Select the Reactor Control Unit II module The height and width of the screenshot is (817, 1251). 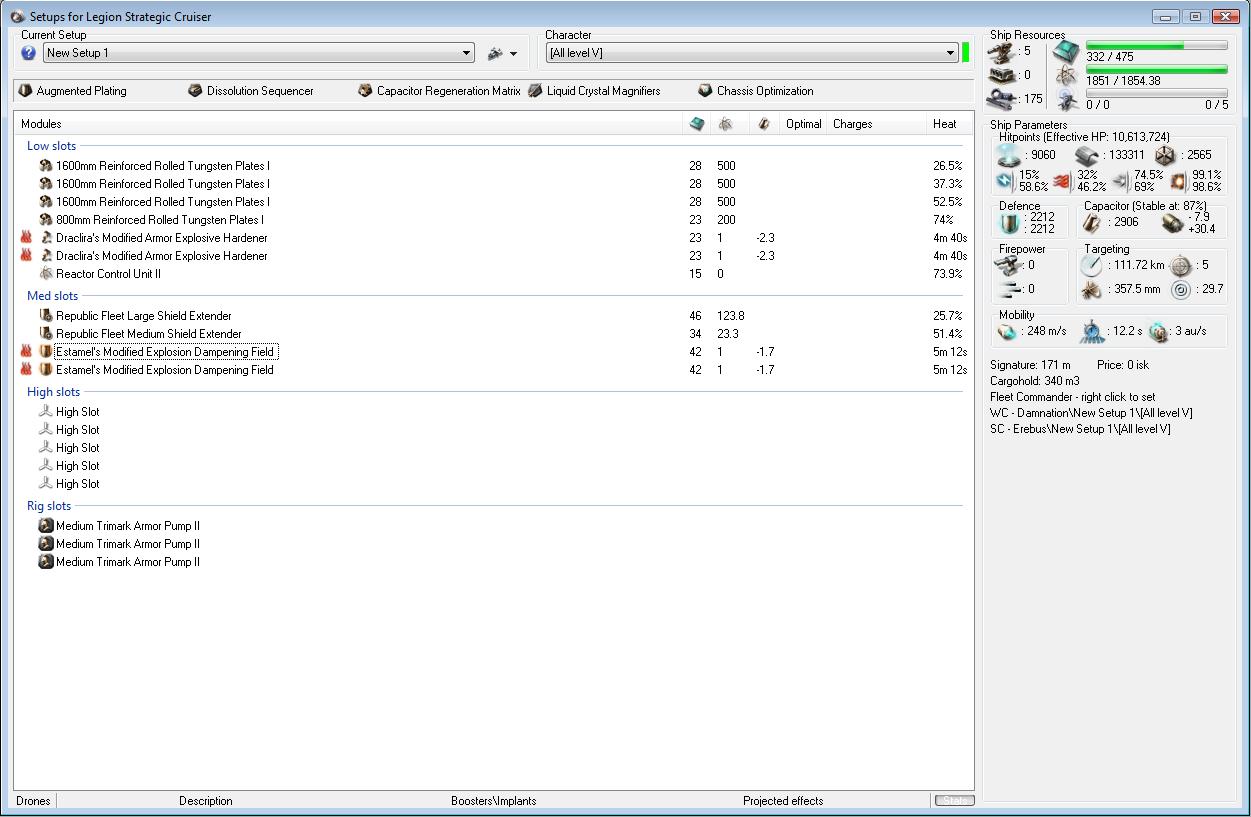pos(108,274)
